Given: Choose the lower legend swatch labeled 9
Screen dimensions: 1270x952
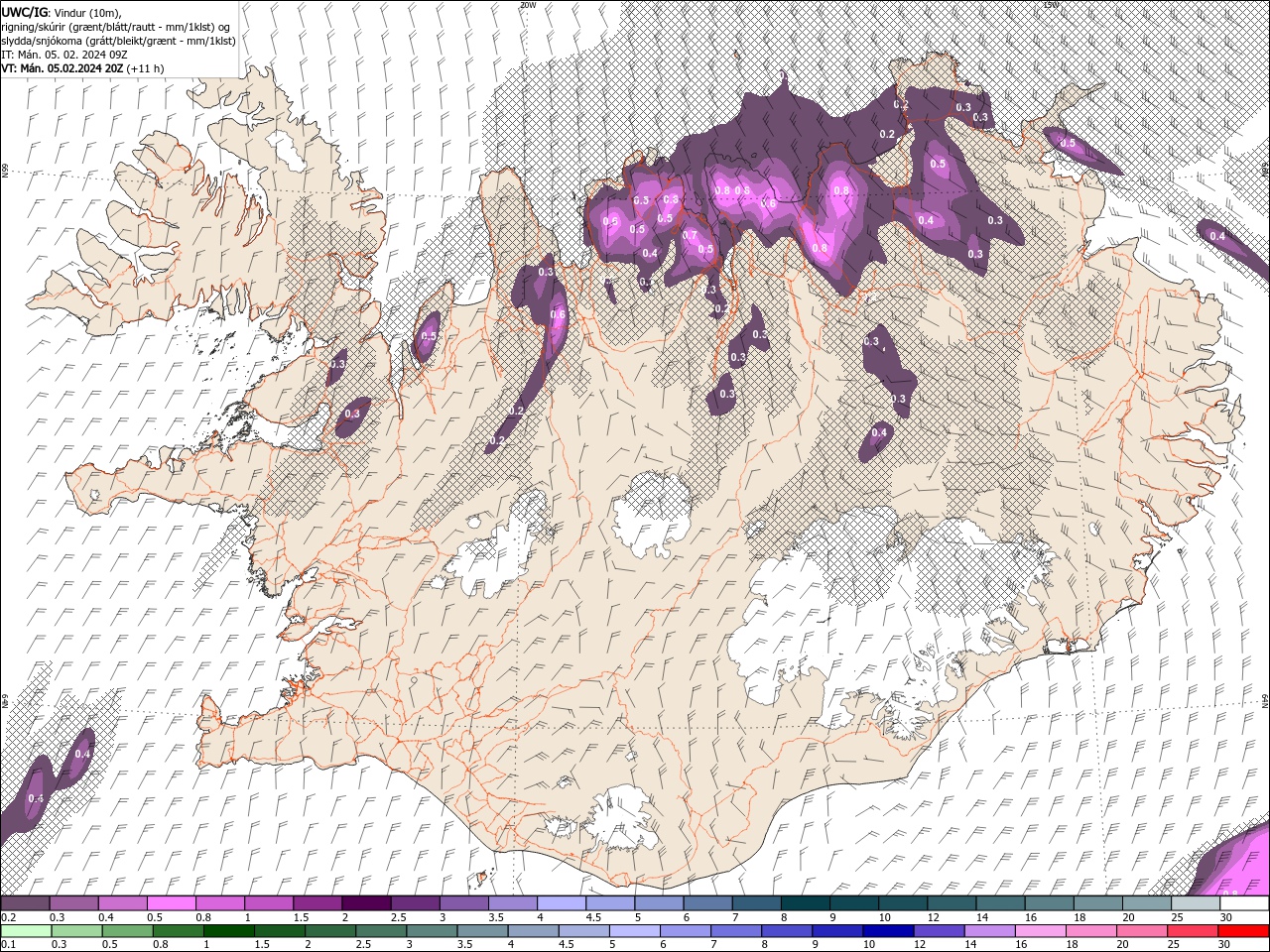Looking at the screenshot, I should tap(836, 931).
